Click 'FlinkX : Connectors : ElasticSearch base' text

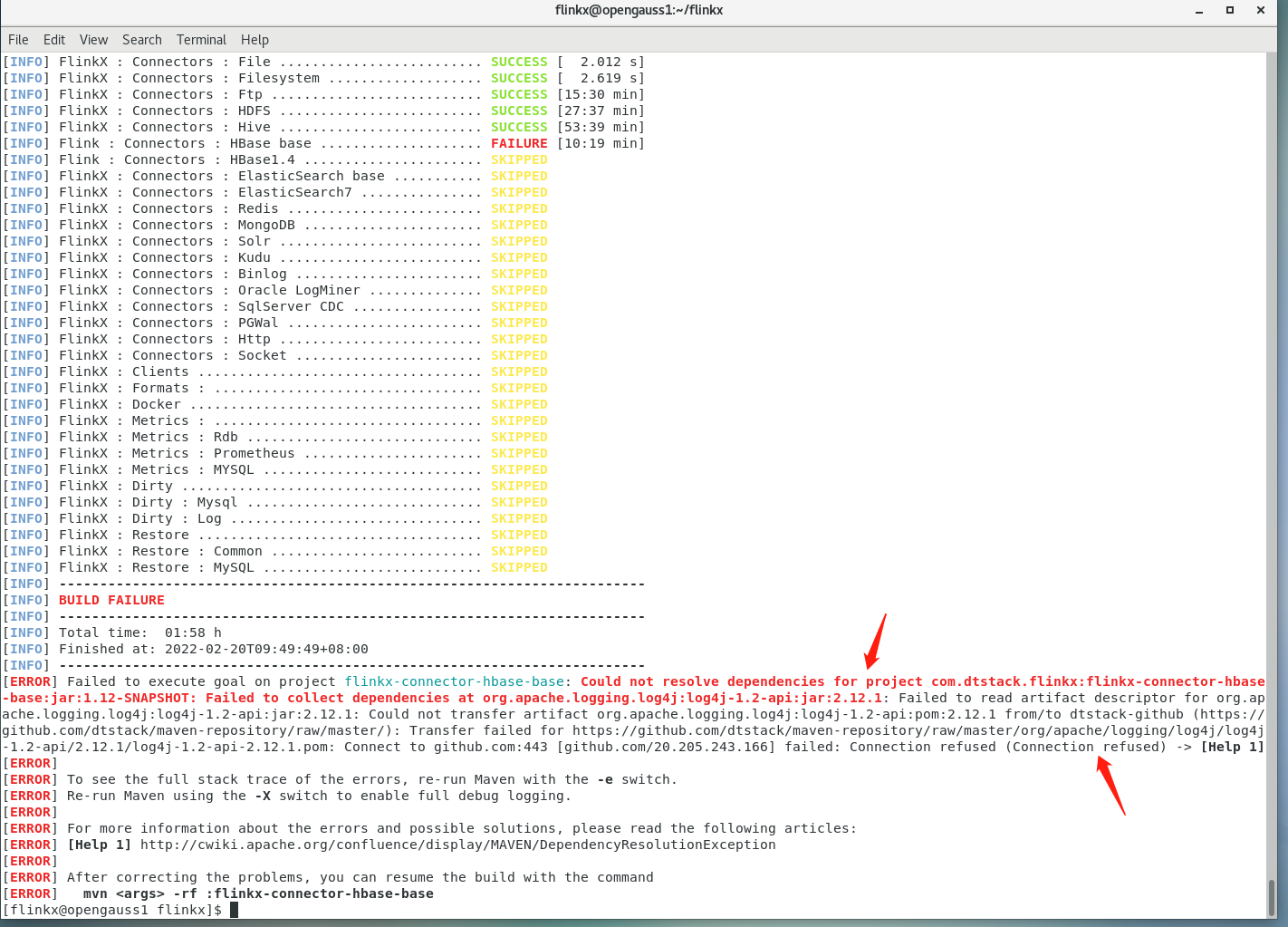click(x=222, y=176)
